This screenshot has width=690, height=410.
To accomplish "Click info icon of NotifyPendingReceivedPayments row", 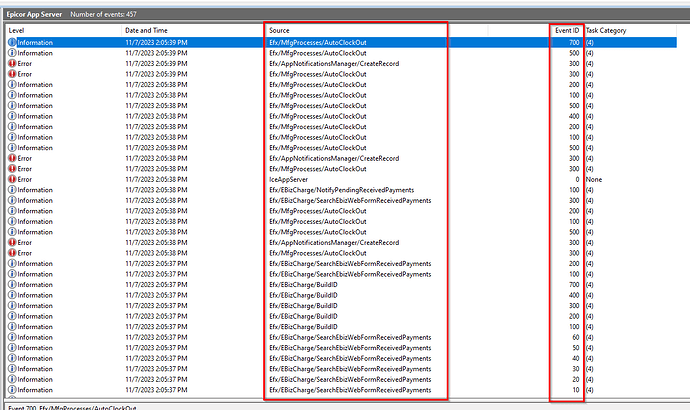I will [12, 190].
